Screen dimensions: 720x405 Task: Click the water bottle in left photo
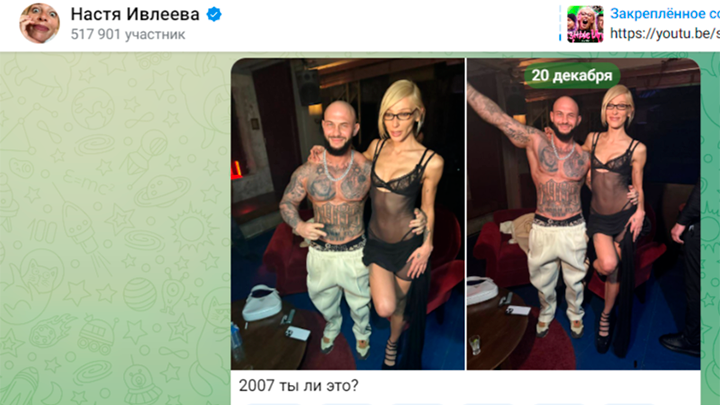tap(237, 343)
